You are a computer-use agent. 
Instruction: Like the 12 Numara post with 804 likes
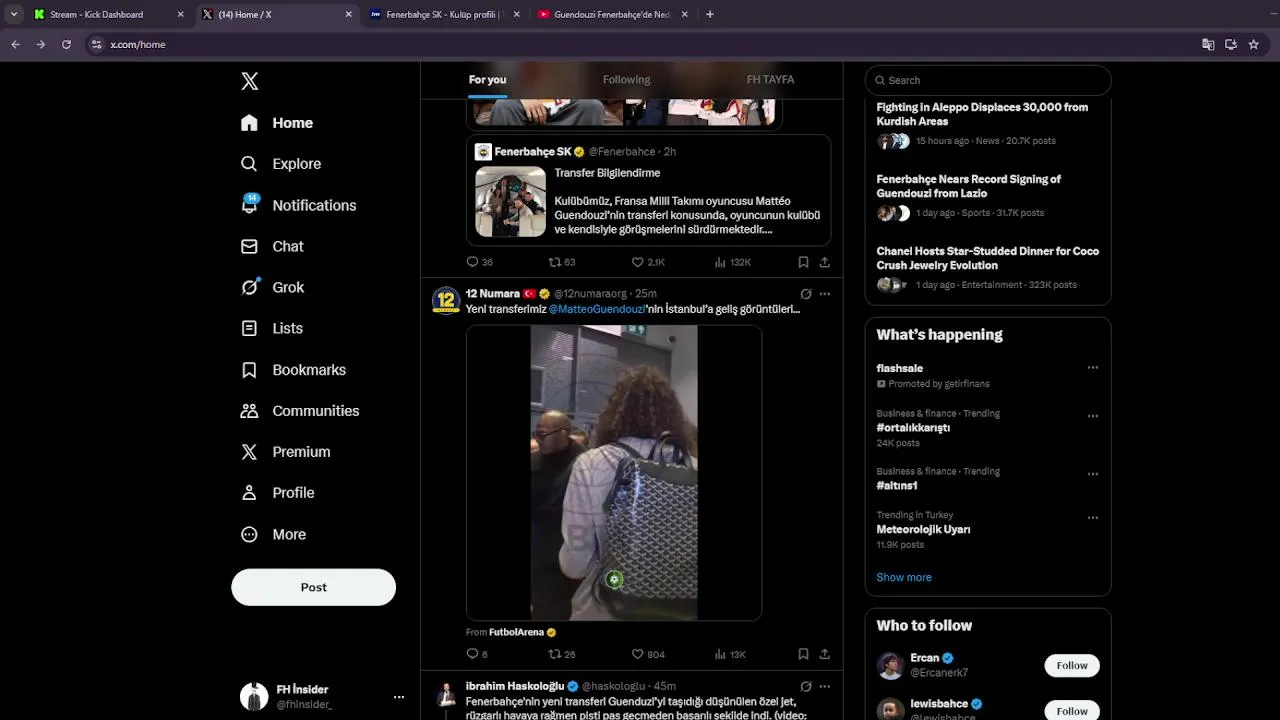click(x=648, y=654)
